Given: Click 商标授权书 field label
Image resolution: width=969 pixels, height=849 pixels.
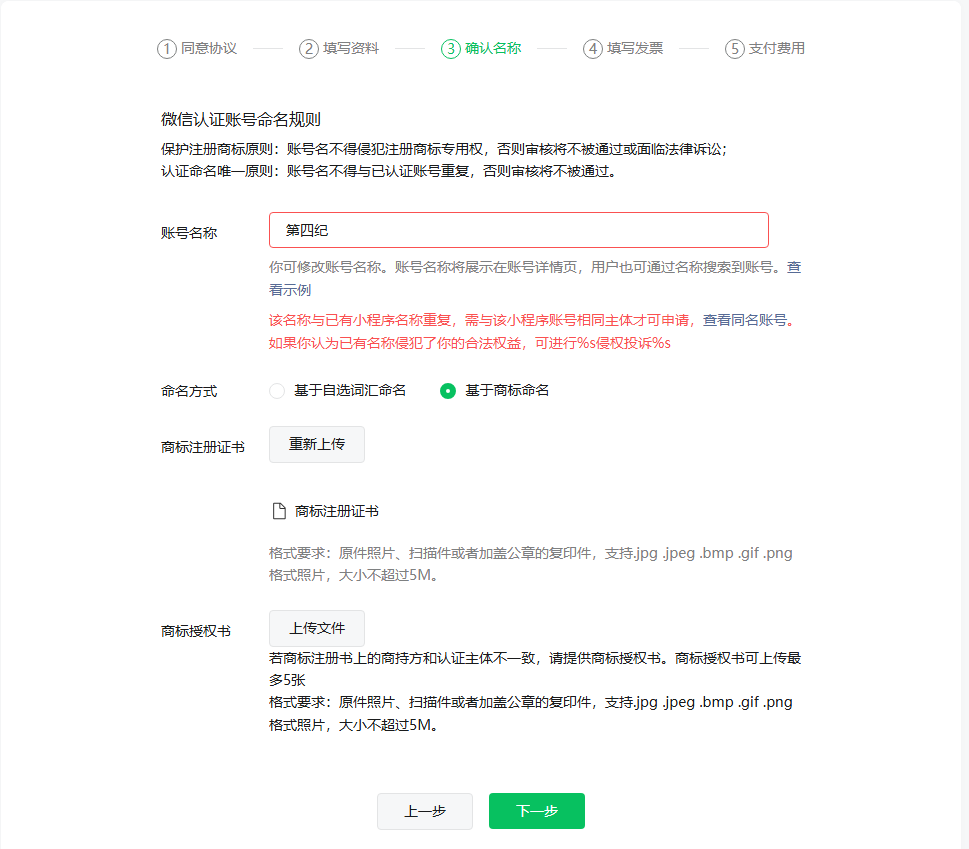Looking at the screenshot, I should coord(196,631).
